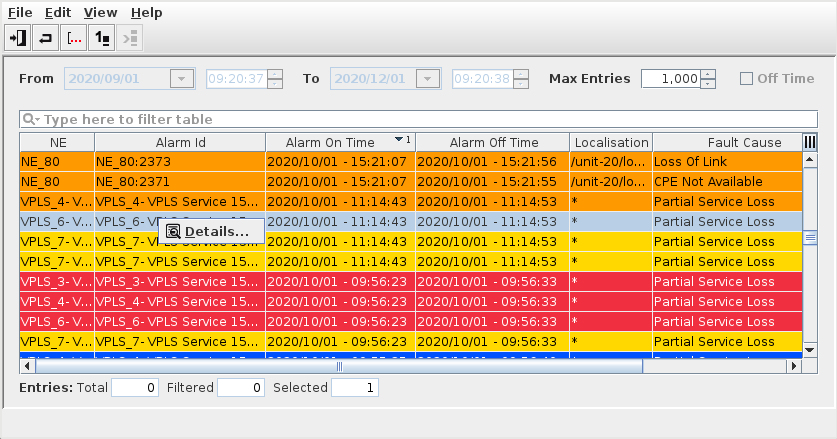
Task: Click the filter table text field
Action: click(x=420, y=119)
